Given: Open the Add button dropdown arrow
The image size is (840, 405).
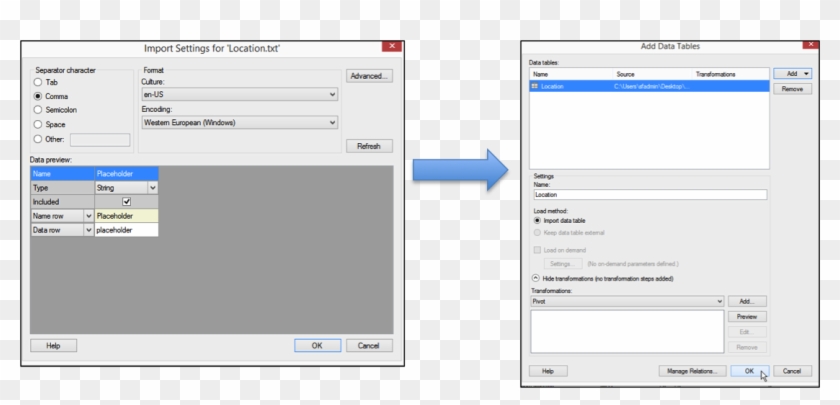Looking at the screenshot, I should pos(806,74).
